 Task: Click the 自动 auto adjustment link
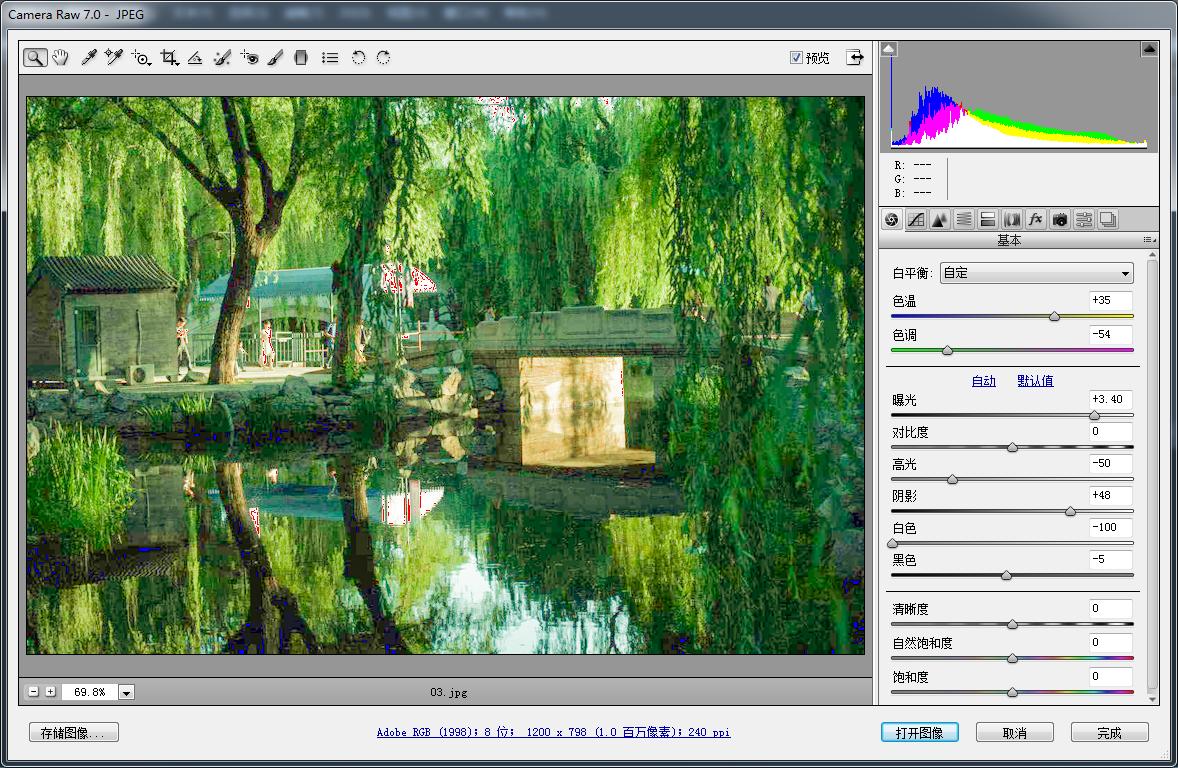983,381
